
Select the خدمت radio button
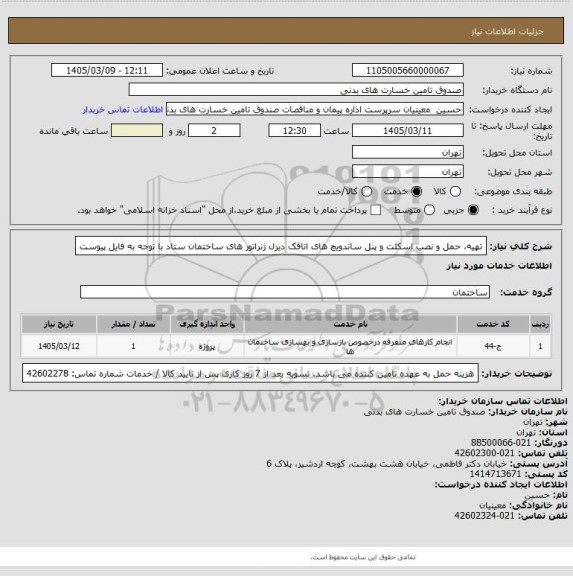[x=417, y=191]
